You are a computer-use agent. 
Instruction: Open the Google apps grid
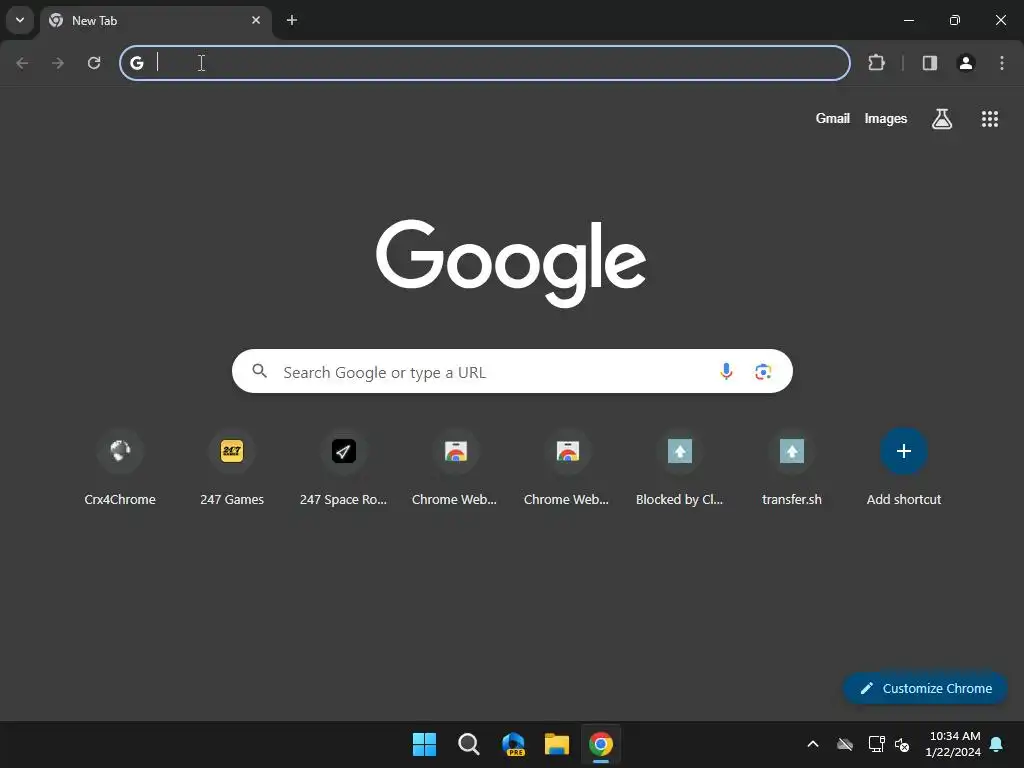coord(990,119)
